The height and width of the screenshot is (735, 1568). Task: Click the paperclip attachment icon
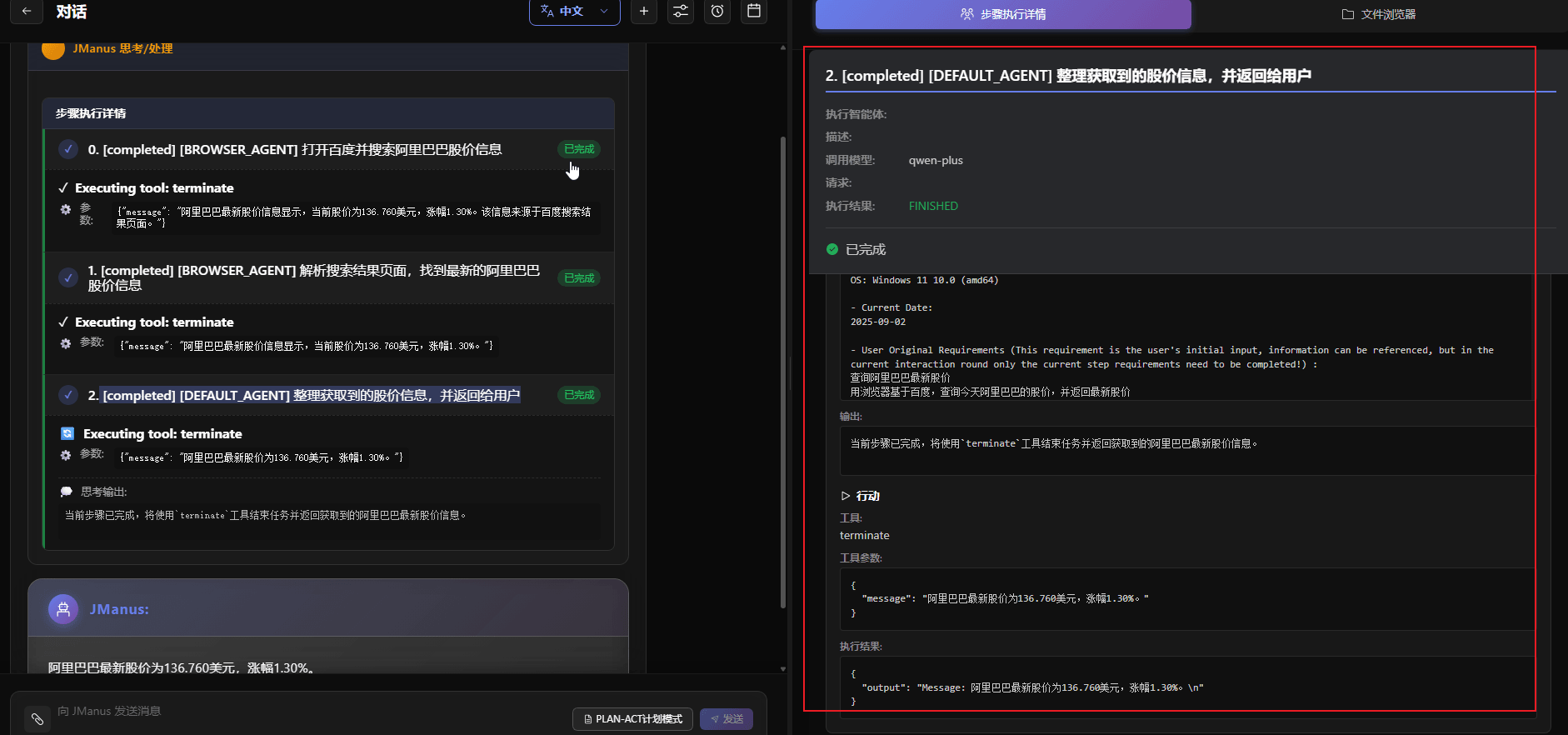(37, 718)
